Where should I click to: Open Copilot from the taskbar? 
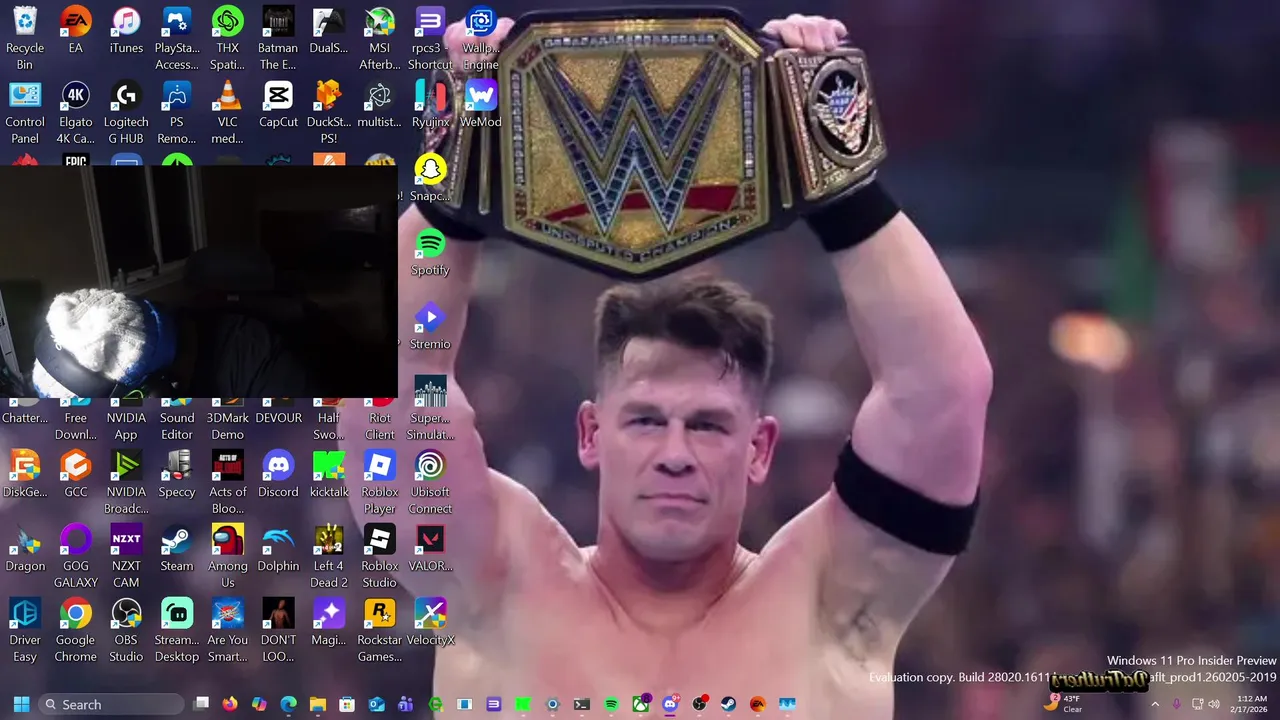pyautogui.click(x=259, y=704)
